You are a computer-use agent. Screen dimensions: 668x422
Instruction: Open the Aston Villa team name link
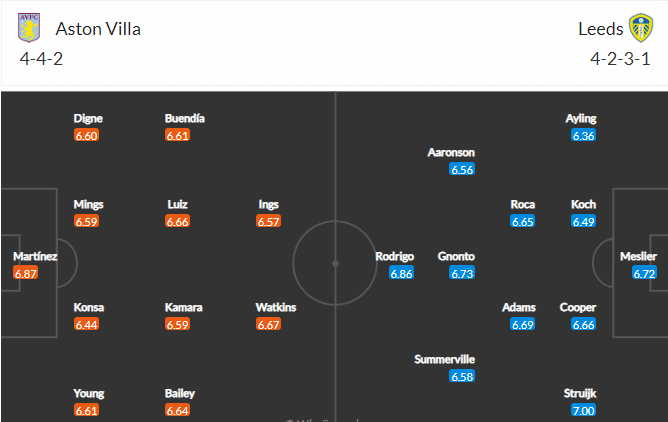coord(98,29)
